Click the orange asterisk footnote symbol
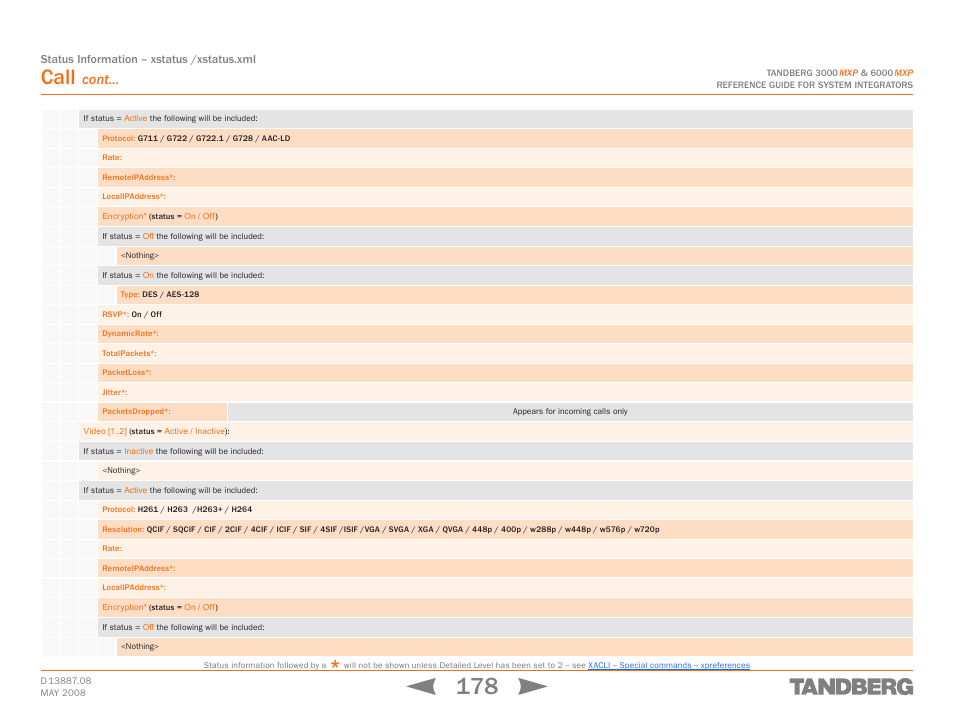This screenshot has width=954, height=718. pyautogui.click(x=335, y=664)
